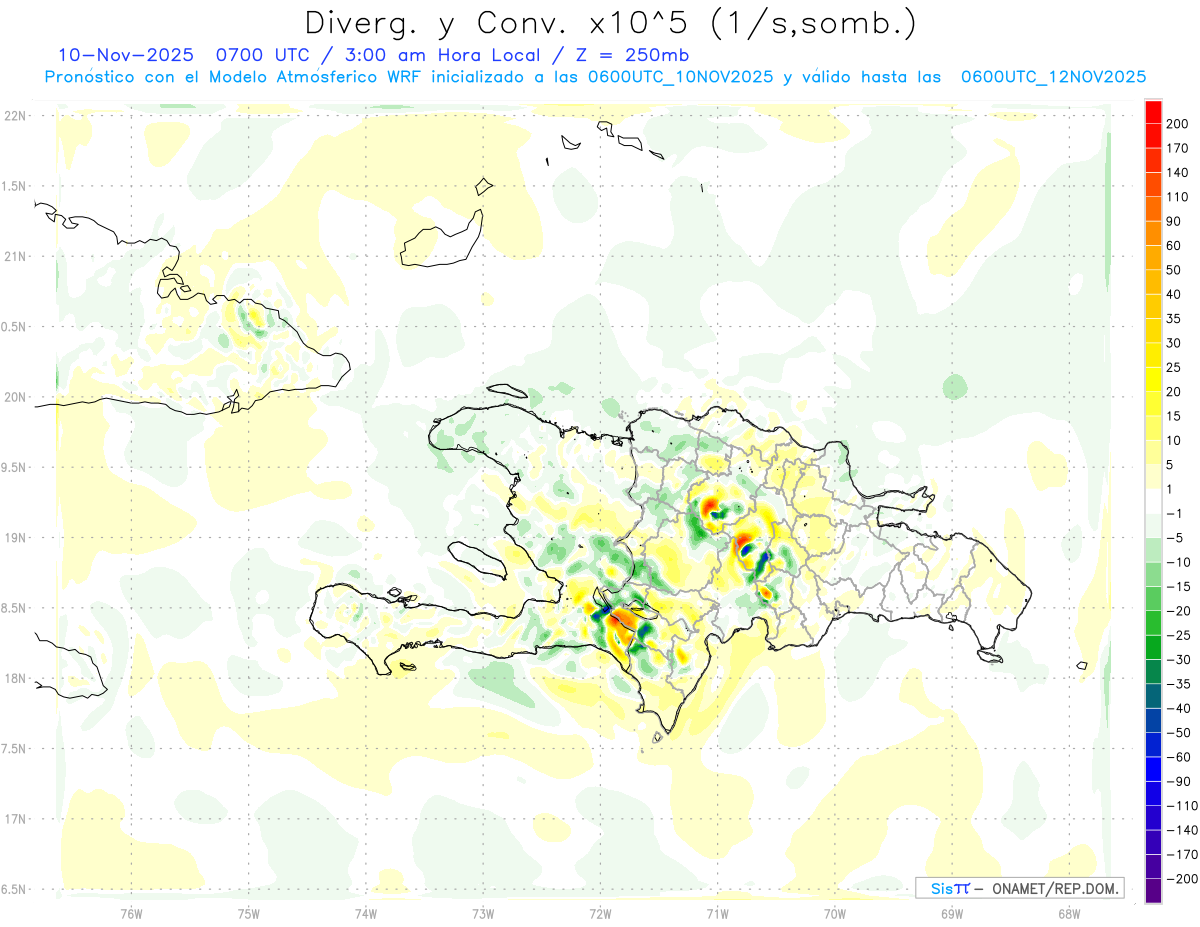Image resolution: width=1200 pixels, height=927 pixels.
Task: Click the '21N' latitude label
Action: 15,256
